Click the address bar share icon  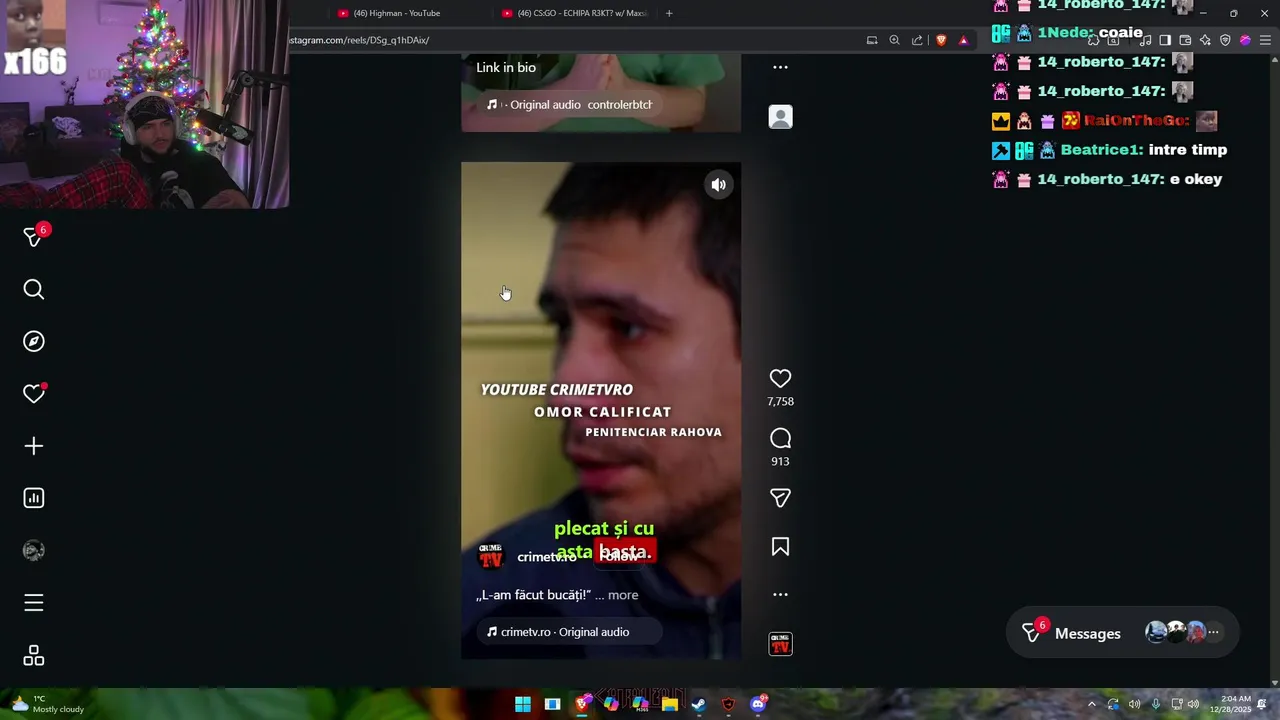[917, 40]
